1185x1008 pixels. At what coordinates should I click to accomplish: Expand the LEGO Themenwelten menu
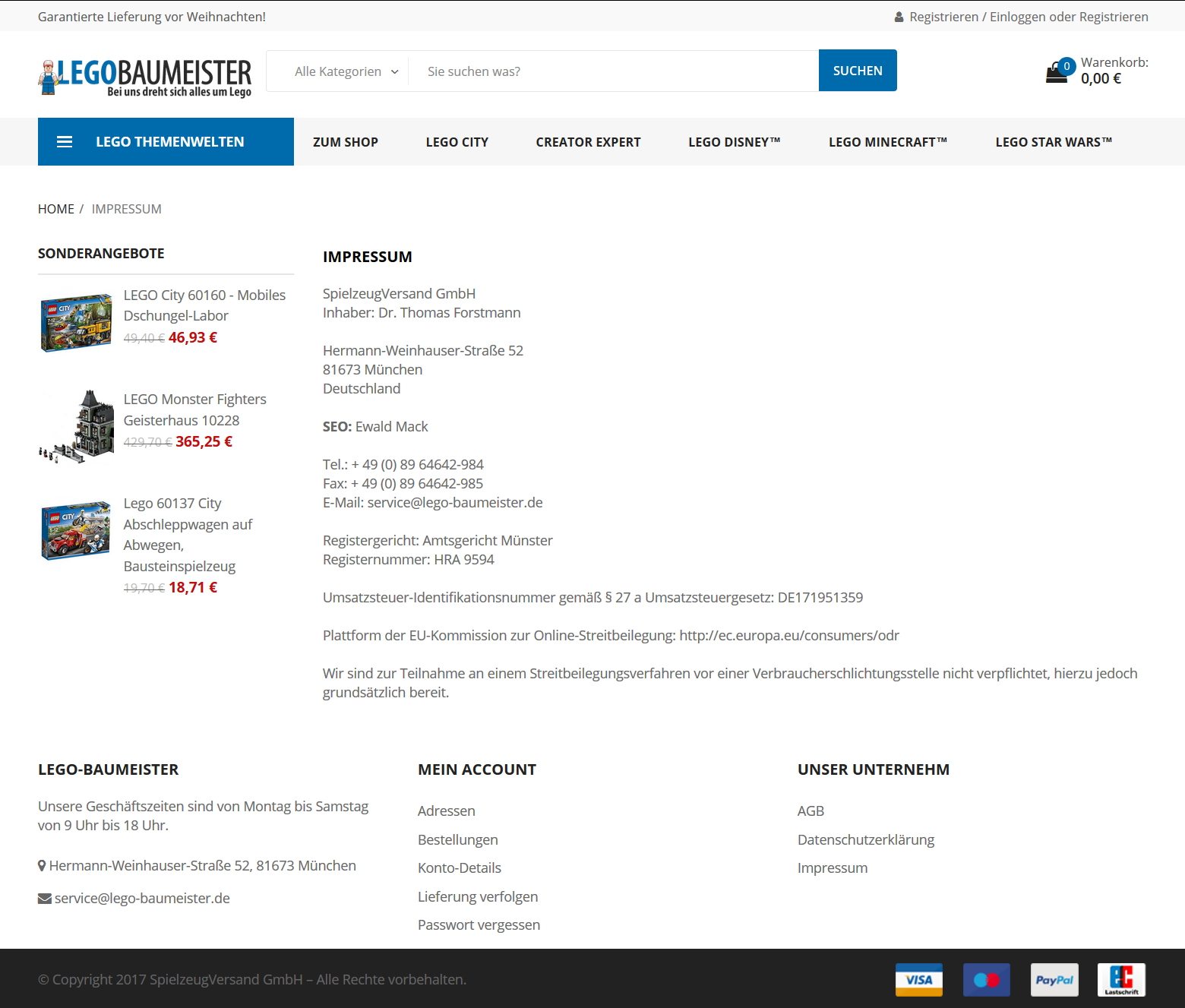point(166,142)
